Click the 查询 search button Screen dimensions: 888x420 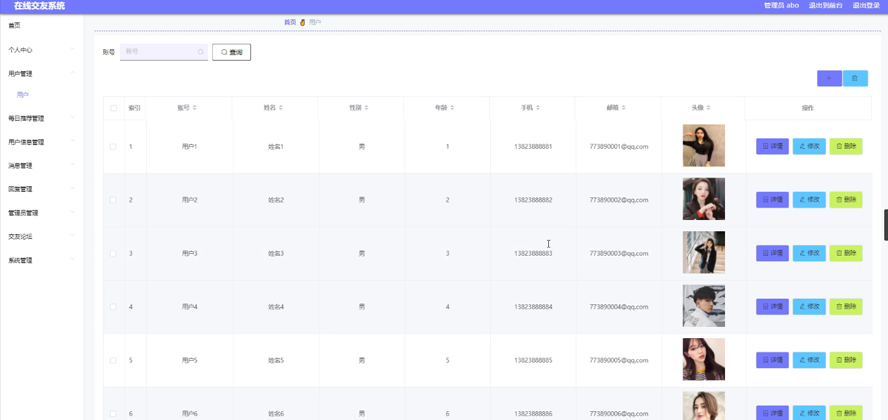pyautogui.click(x=232, y=52)
